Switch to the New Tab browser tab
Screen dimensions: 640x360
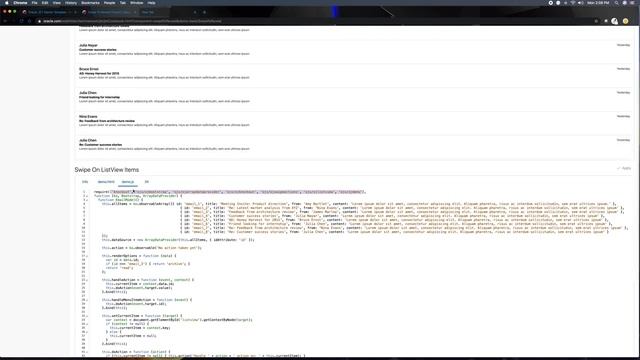tap(168, 12)
